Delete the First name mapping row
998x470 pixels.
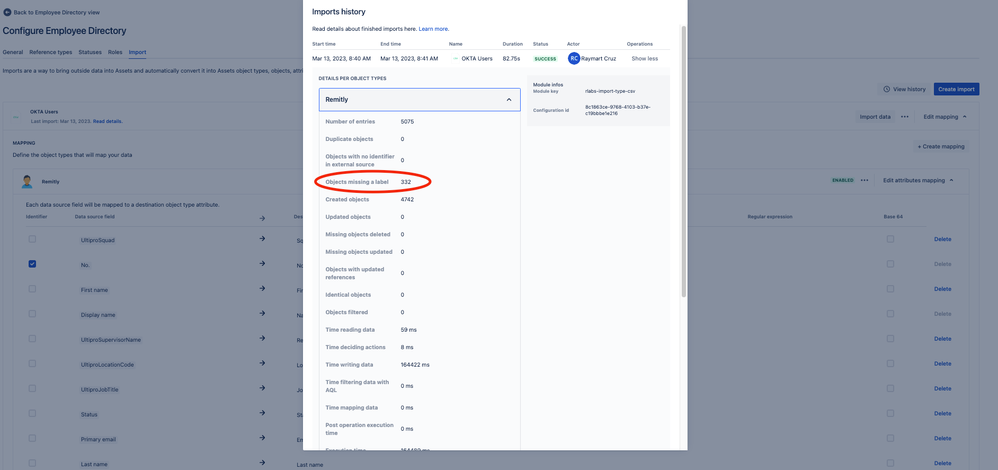(942, 289)
